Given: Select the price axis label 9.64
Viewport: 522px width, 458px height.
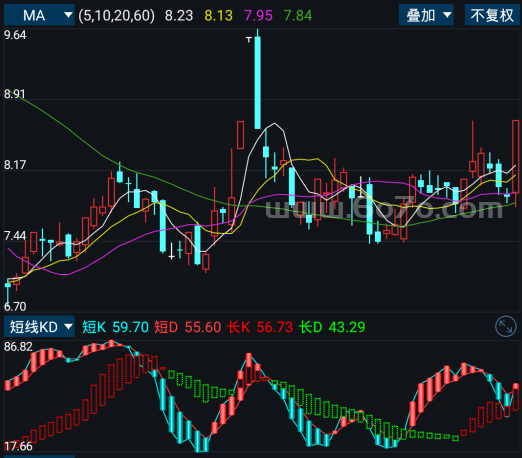Looking at the screenshot, I should [x=15, y=35].
